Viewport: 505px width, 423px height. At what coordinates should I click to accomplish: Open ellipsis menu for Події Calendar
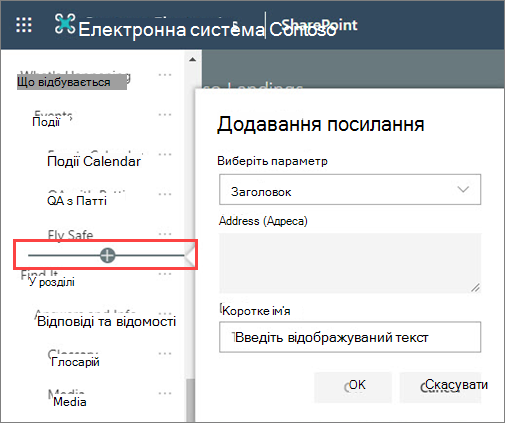[x=165, y=154]
